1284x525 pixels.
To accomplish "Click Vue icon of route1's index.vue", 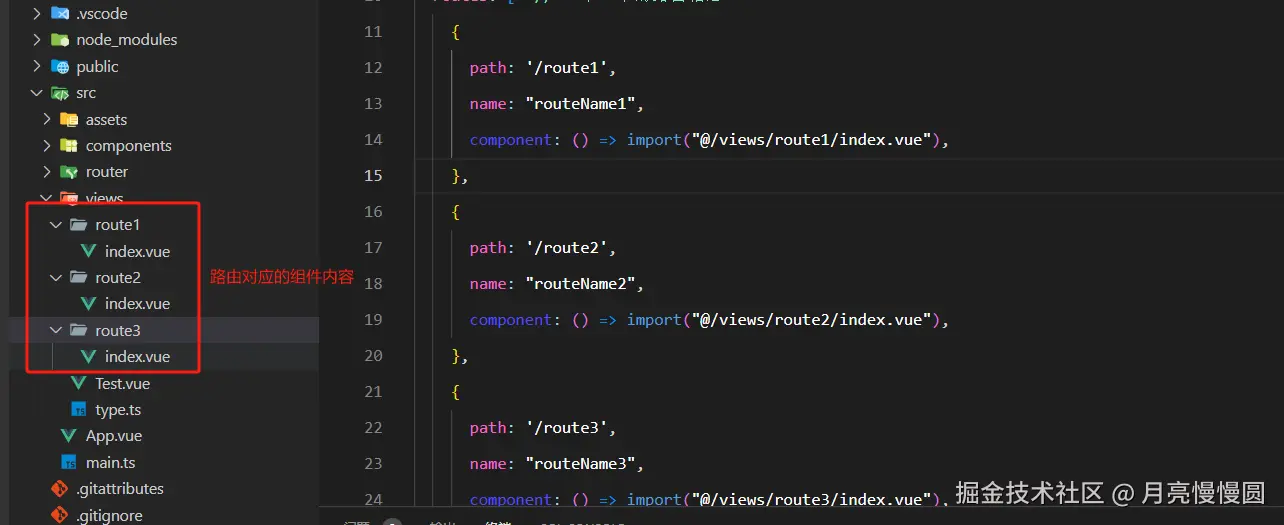I will tap(88, 252).
